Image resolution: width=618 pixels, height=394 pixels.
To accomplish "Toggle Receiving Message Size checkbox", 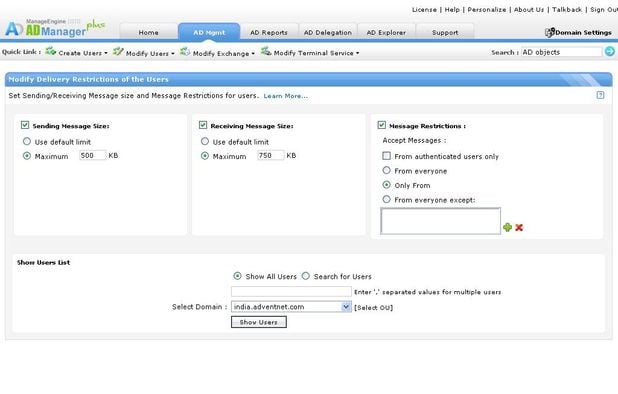I will point(203,125).
